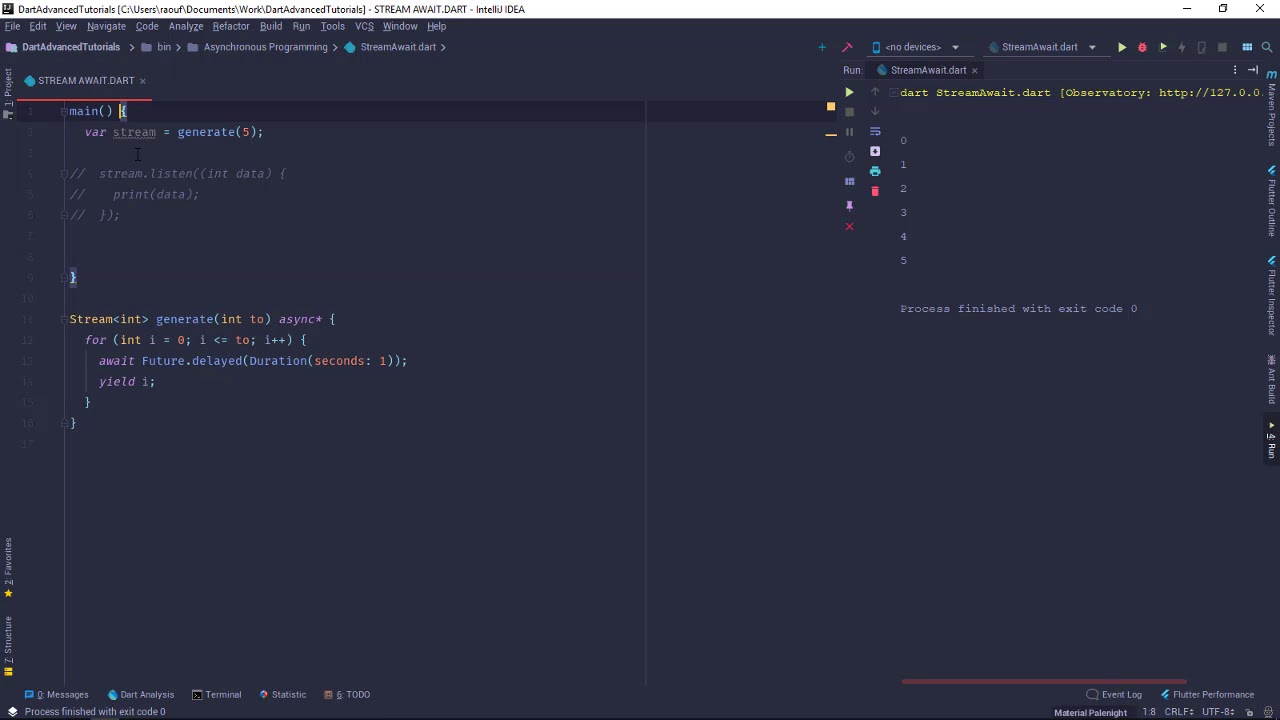Viewport: 1280px width, 720px height.
Task: Click the blue plus icon in toolbar
Action: click(x=822, y=47)
